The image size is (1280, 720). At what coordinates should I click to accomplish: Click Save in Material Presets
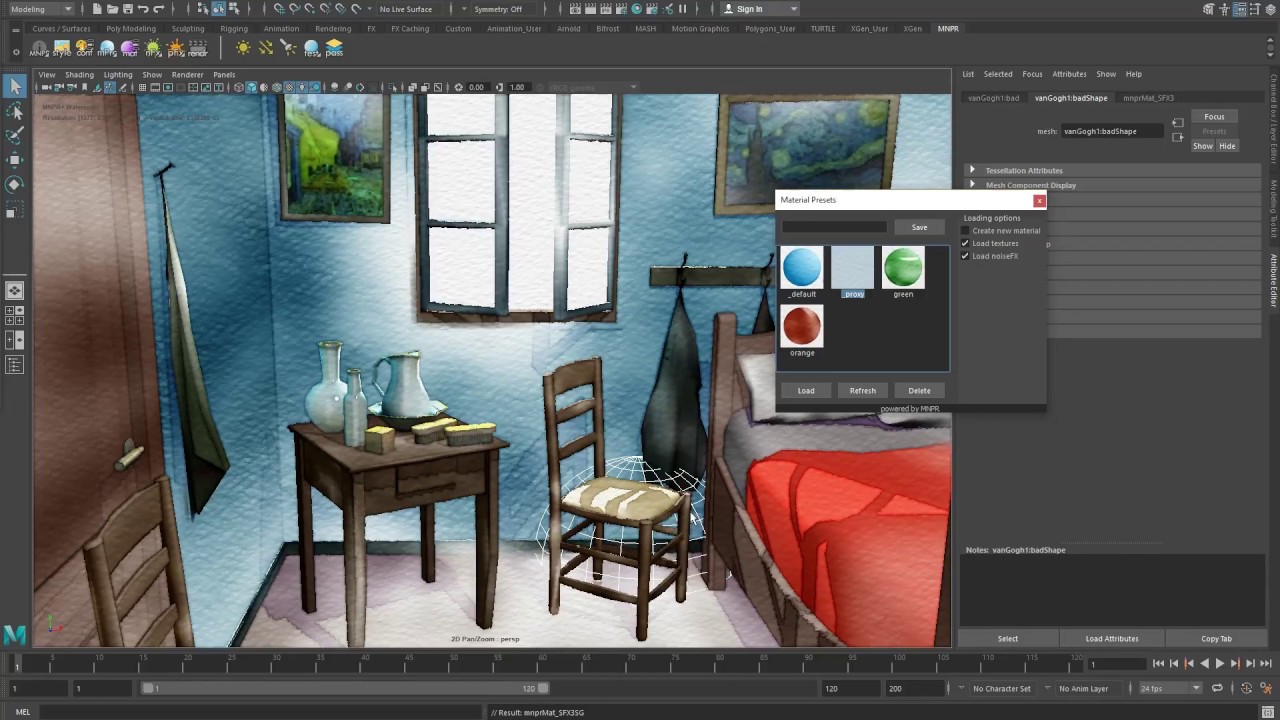919,227
